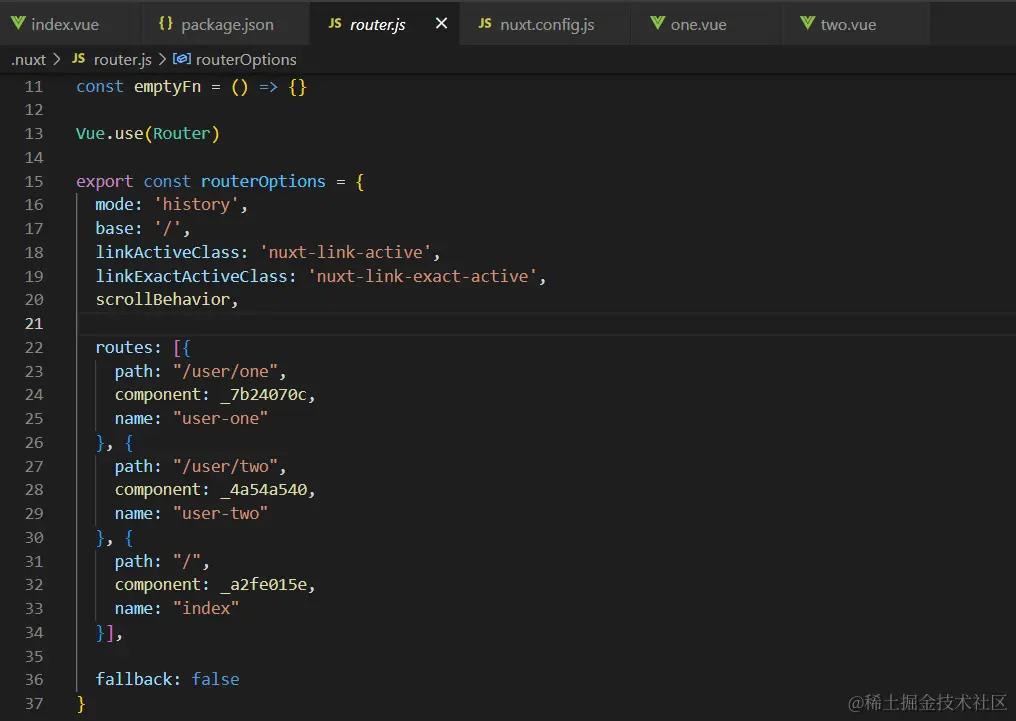Image resolution: width=1016 pixels, height=721 pixels.
Task: Click the linkExactActiveClass property name
Action: click(x=191, y=276)
